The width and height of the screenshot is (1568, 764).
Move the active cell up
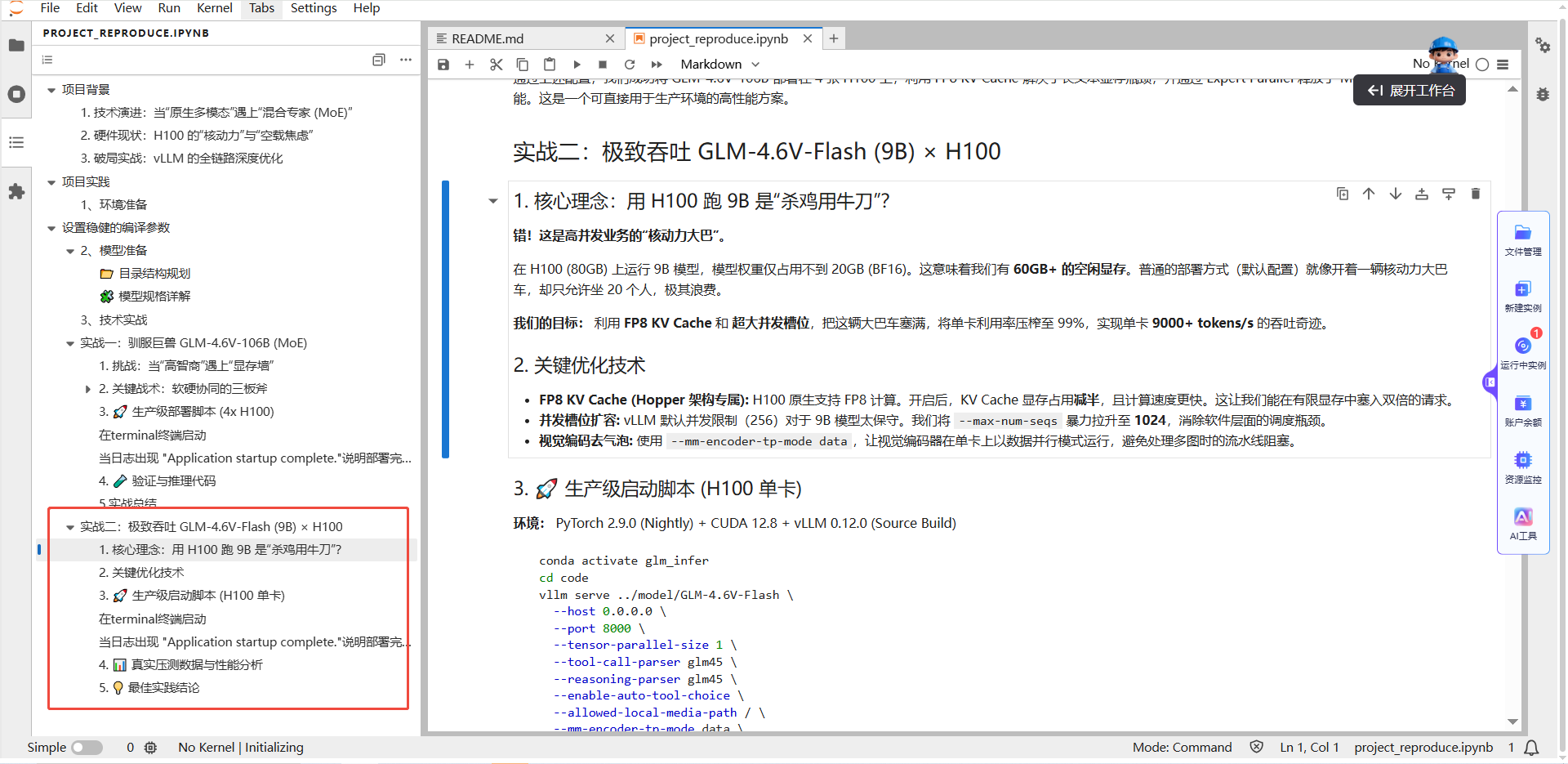tap(1369, 194)
